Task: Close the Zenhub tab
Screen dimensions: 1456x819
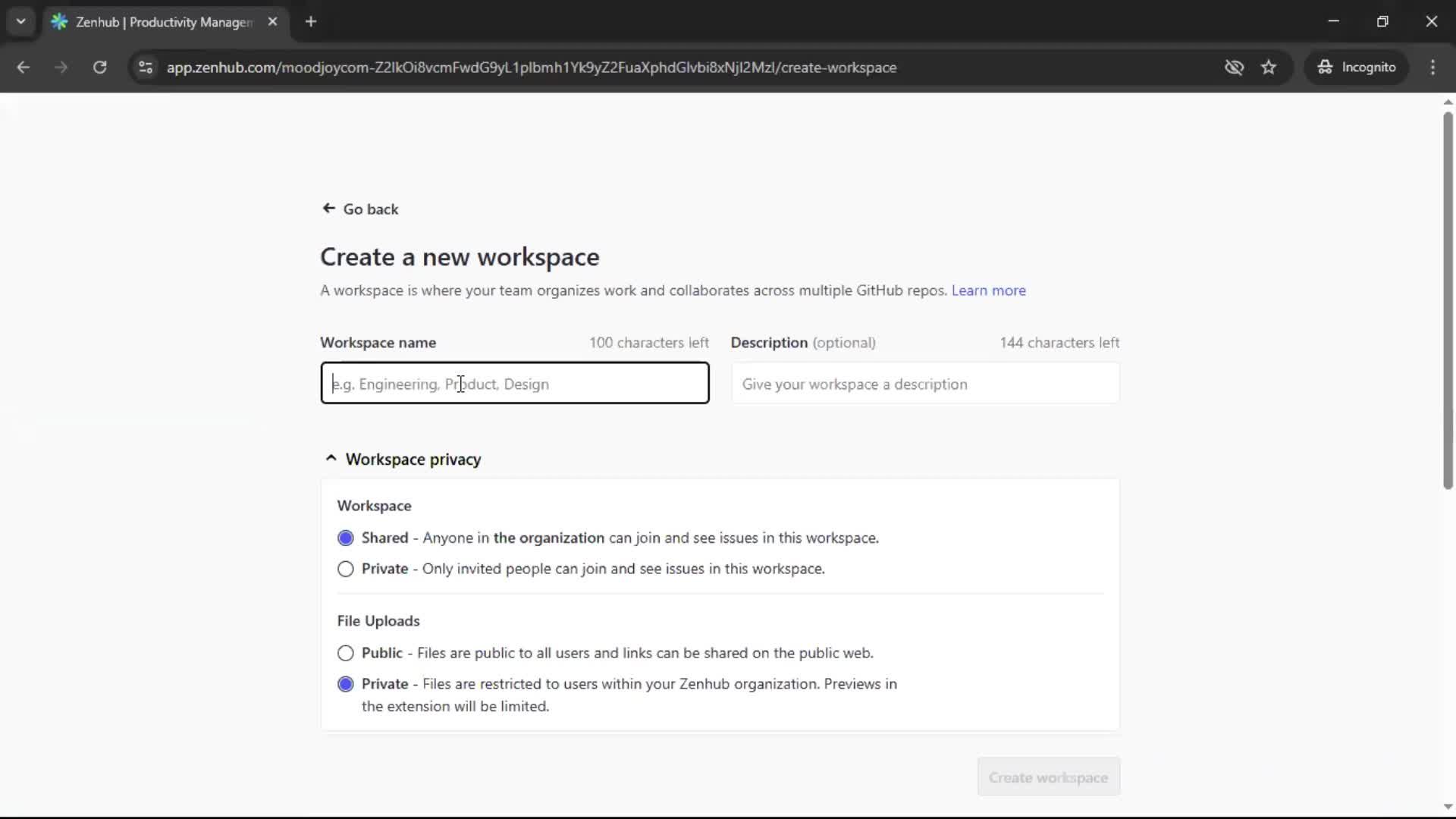Action: click(x=273, y=22)
